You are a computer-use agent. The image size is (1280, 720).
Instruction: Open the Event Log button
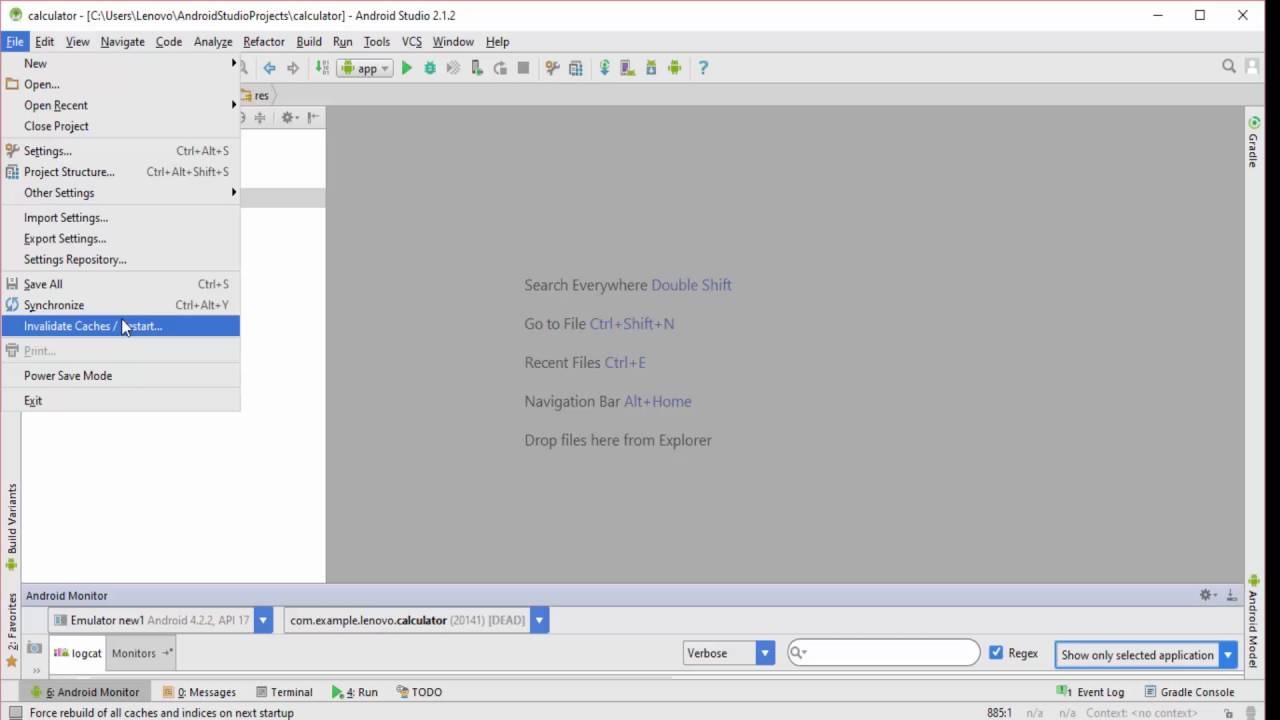1091,692
